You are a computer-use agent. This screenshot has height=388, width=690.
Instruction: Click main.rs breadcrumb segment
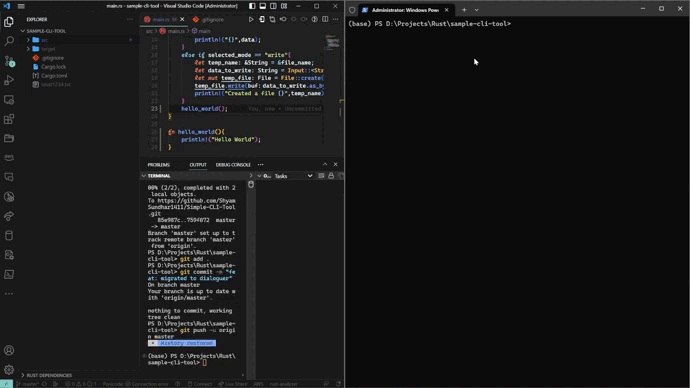click(172, 31)
